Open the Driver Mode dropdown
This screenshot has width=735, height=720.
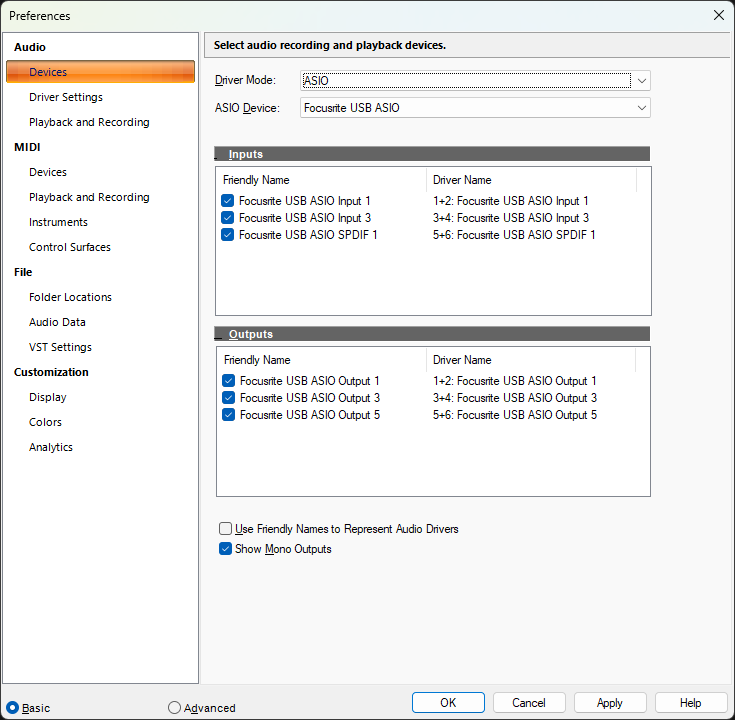[x=475, y=81]
